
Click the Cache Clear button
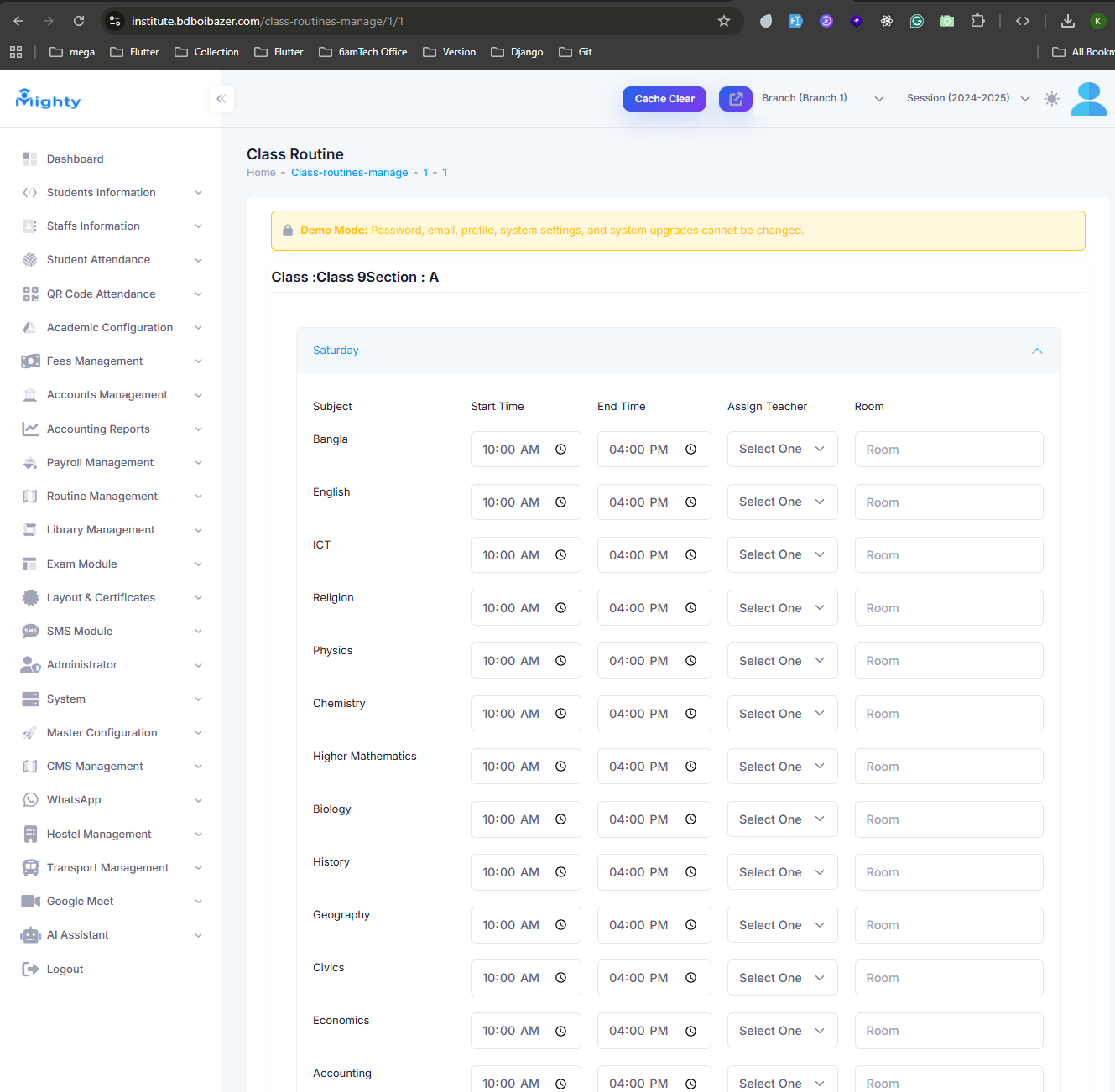tap(664, 99)
